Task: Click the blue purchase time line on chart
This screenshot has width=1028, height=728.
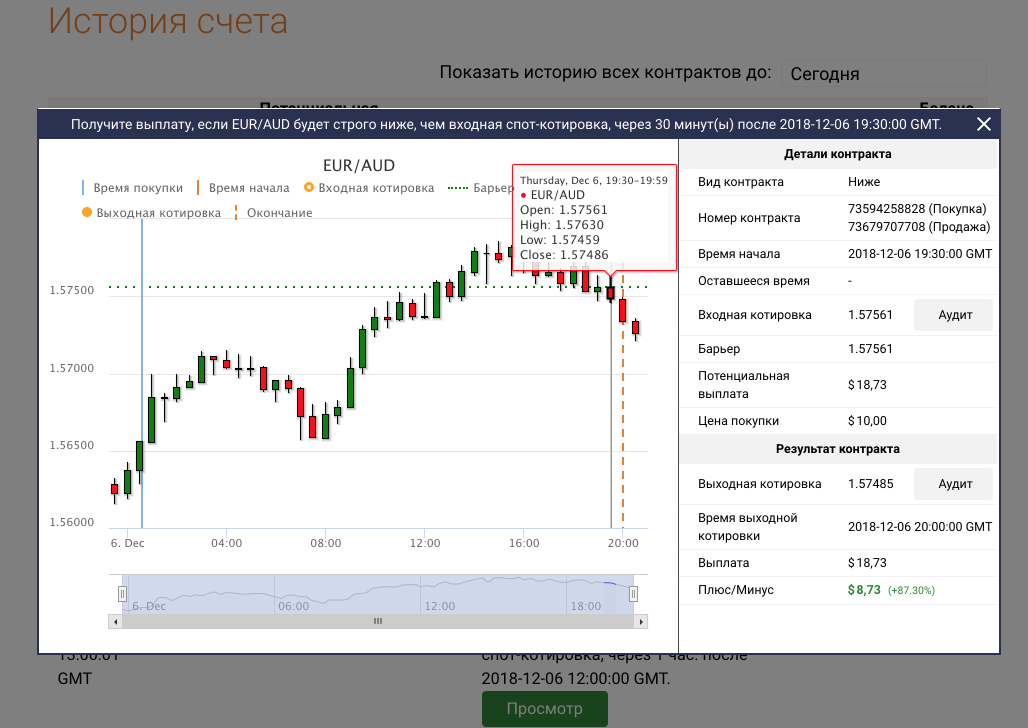Action: pyautogui.click(x=142, y=400)
